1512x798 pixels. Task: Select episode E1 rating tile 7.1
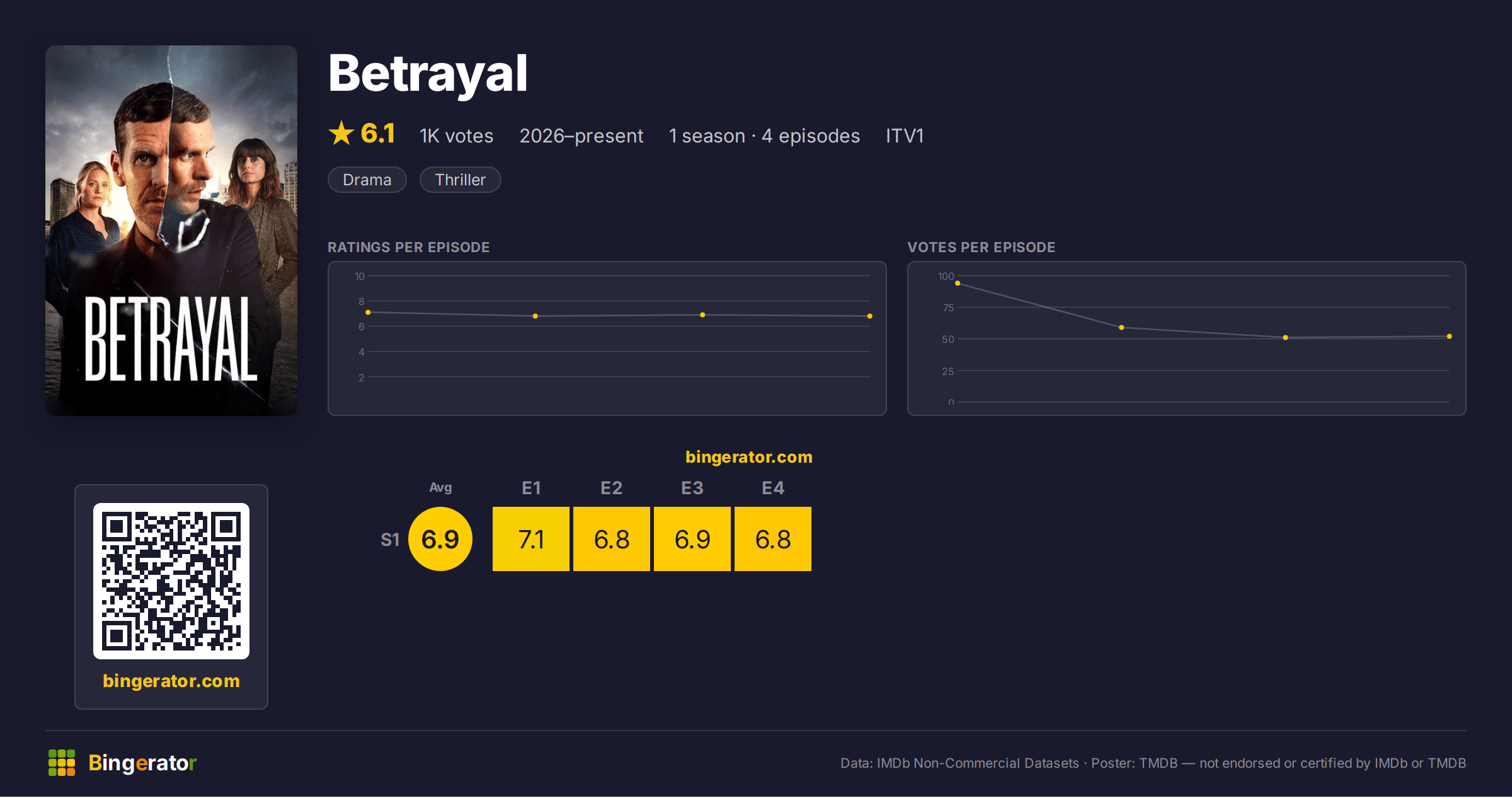[x=531, y=540]
